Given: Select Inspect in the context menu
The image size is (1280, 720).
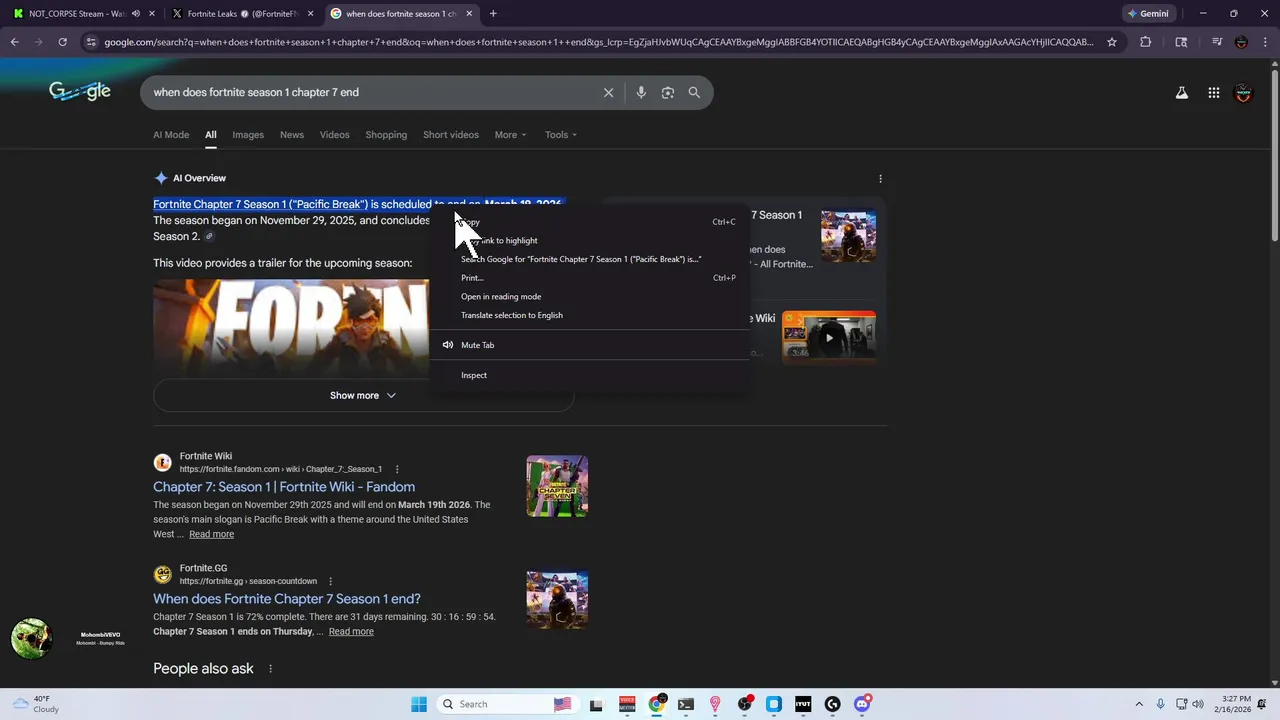Looking at the screenshot, I should (590, 375).
